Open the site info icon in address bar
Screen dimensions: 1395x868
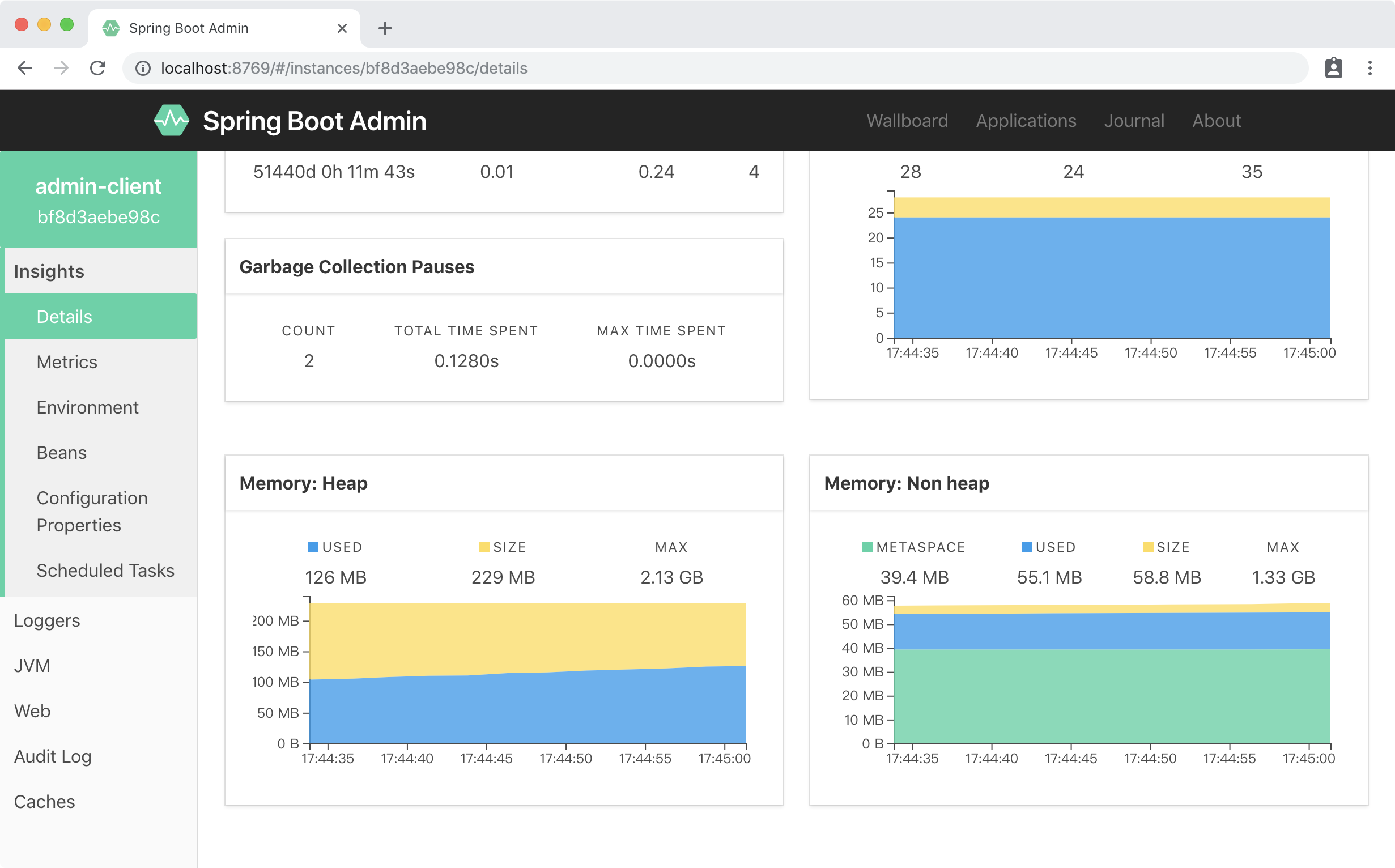143,69
